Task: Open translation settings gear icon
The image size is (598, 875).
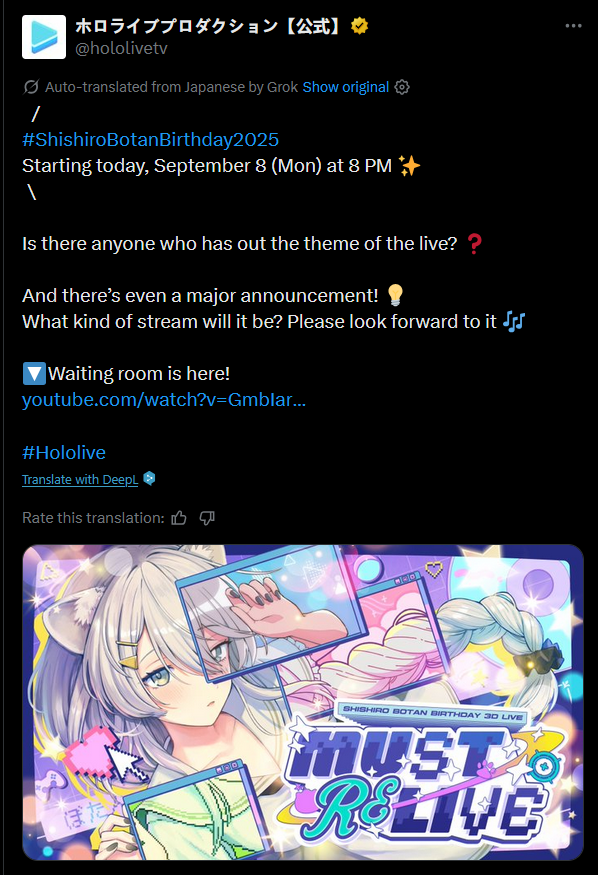Action: 402,87
